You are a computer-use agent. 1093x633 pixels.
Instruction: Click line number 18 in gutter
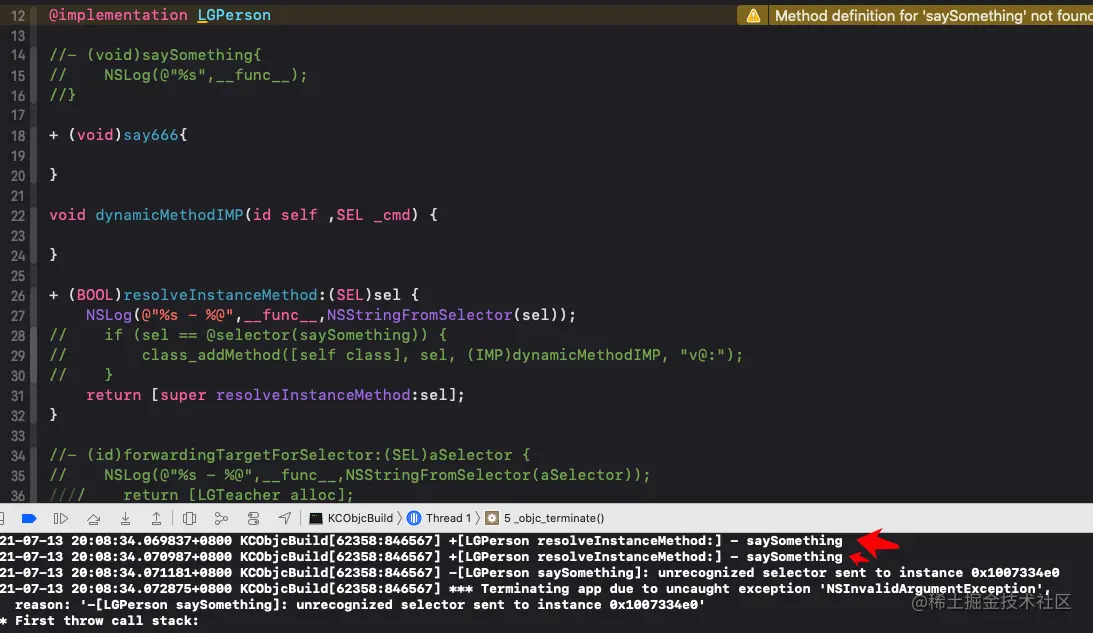tap(17, 135)
